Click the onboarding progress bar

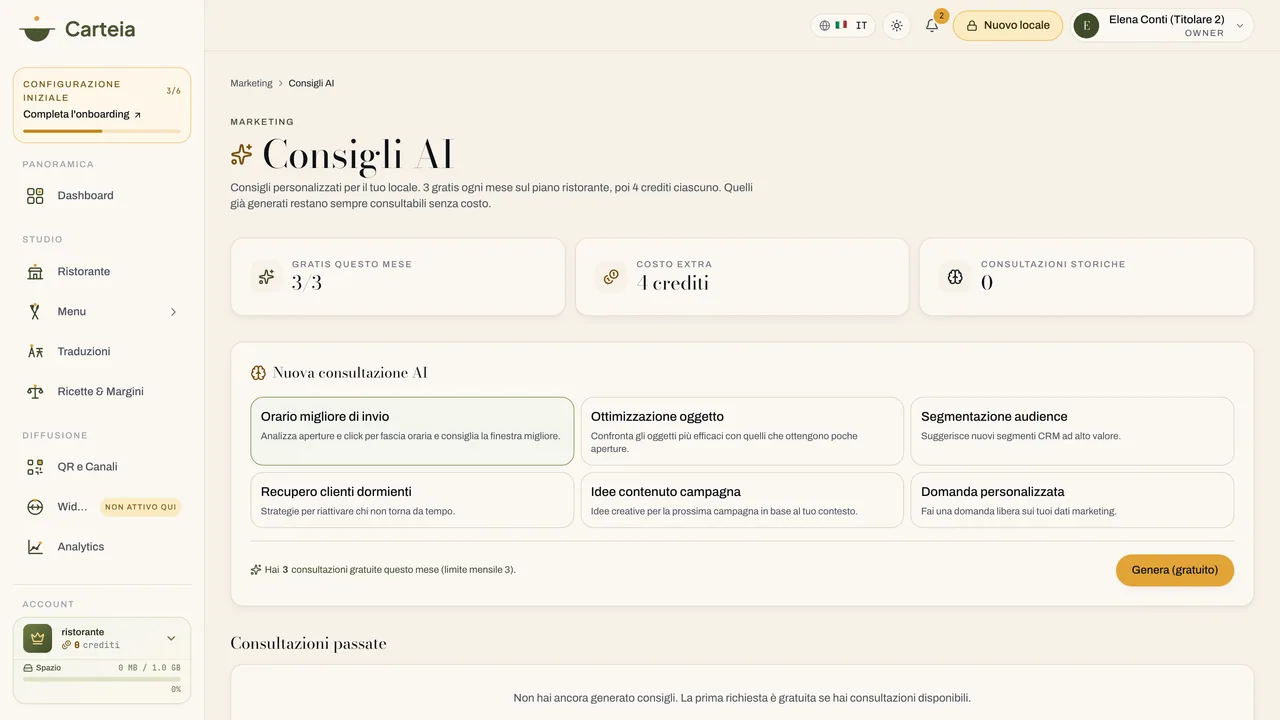(102, 131)
